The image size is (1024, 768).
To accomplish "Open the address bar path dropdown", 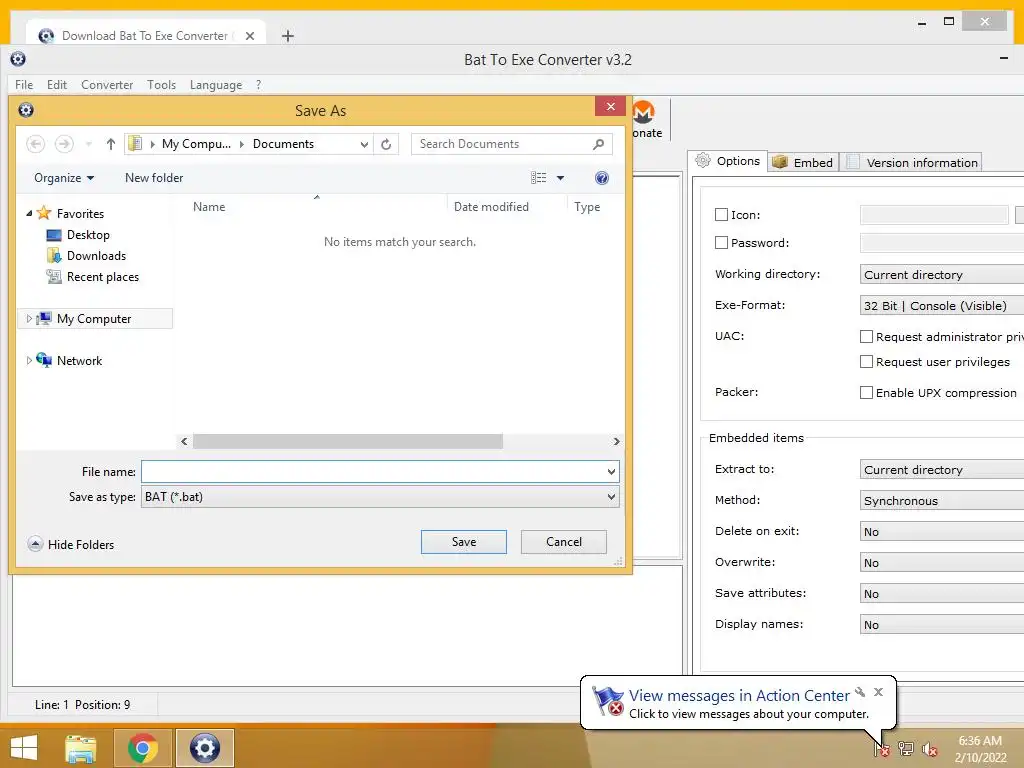I will click(x=364, y=144).
